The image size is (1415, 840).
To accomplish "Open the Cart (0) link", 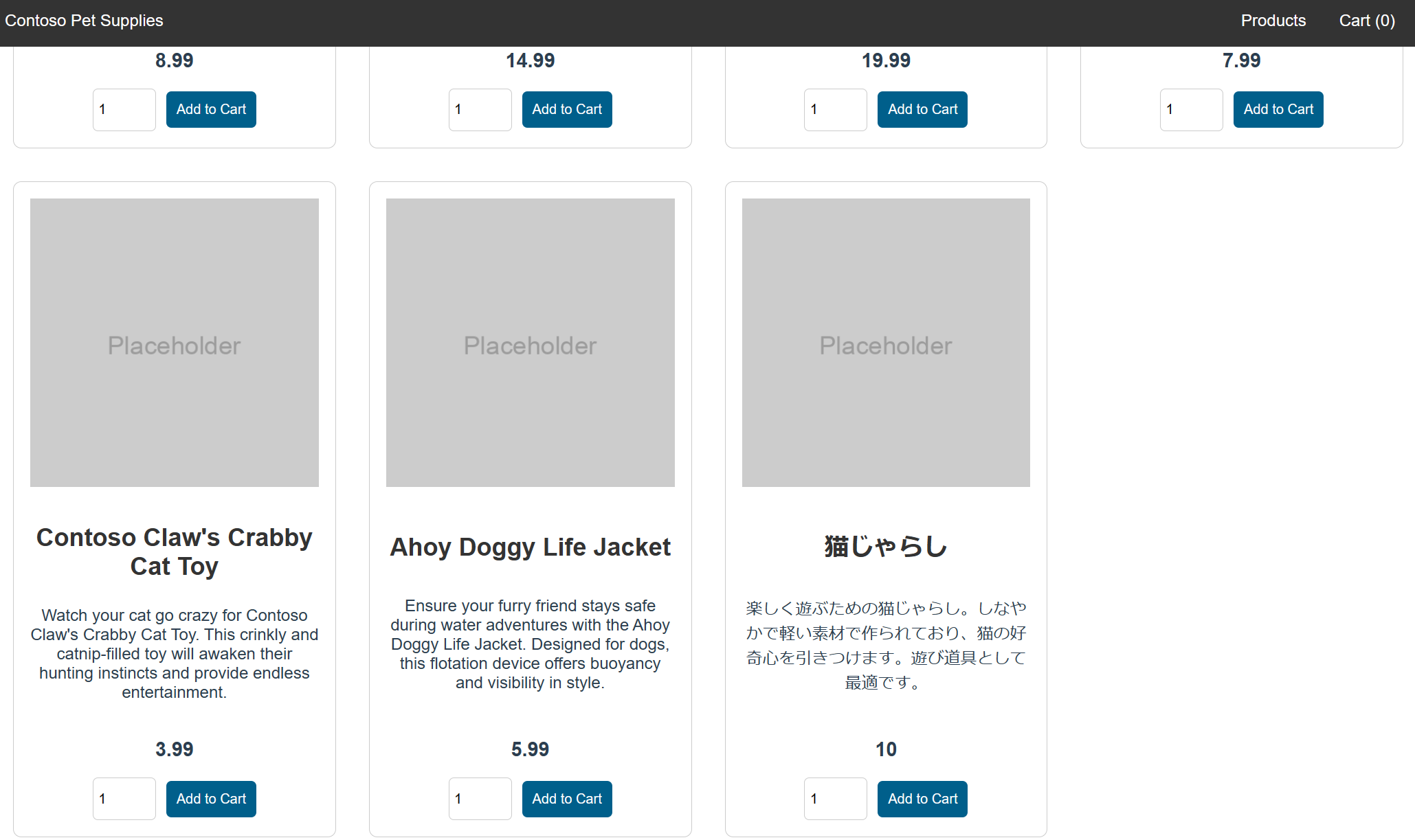I will pyautogui.click(x=1366, y=21).
